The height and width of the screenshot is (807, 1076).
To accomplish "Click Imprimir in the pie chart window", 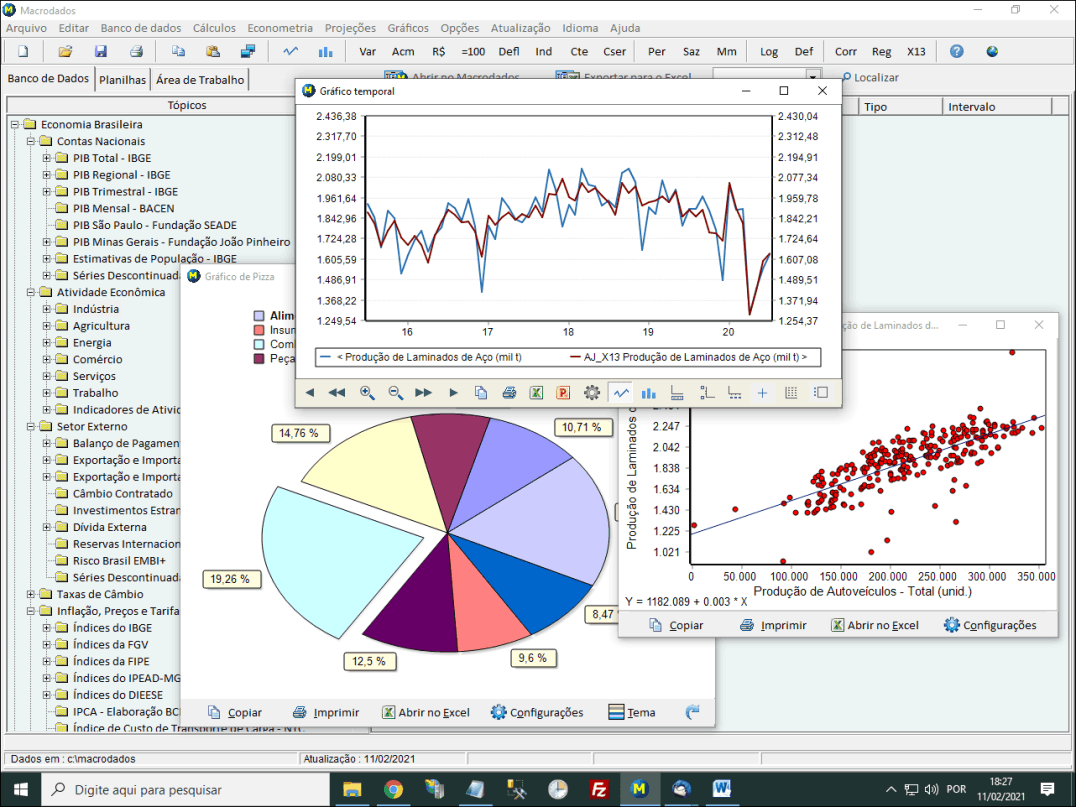I will pos(326,712).
